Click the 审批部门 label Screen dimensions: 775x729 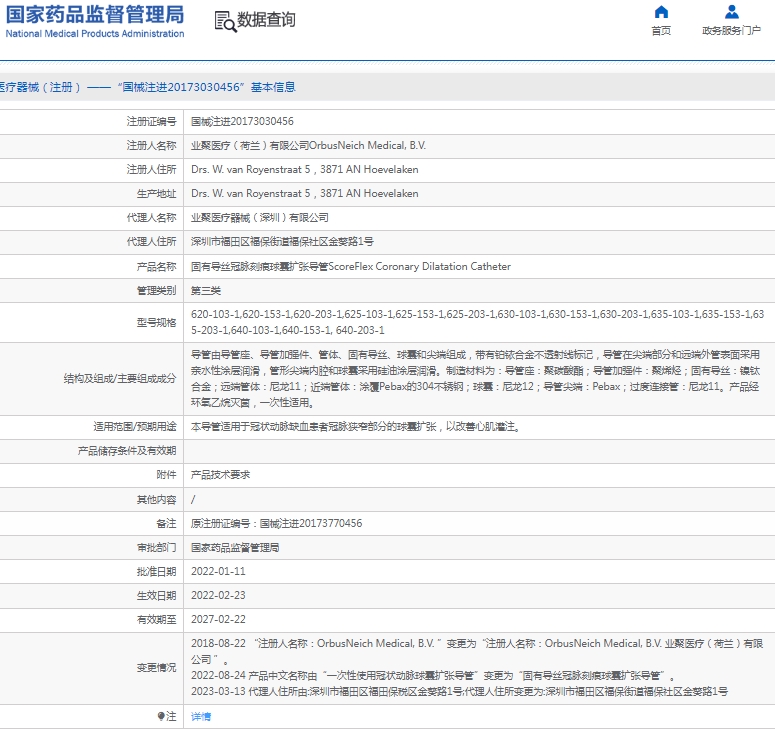156,548
